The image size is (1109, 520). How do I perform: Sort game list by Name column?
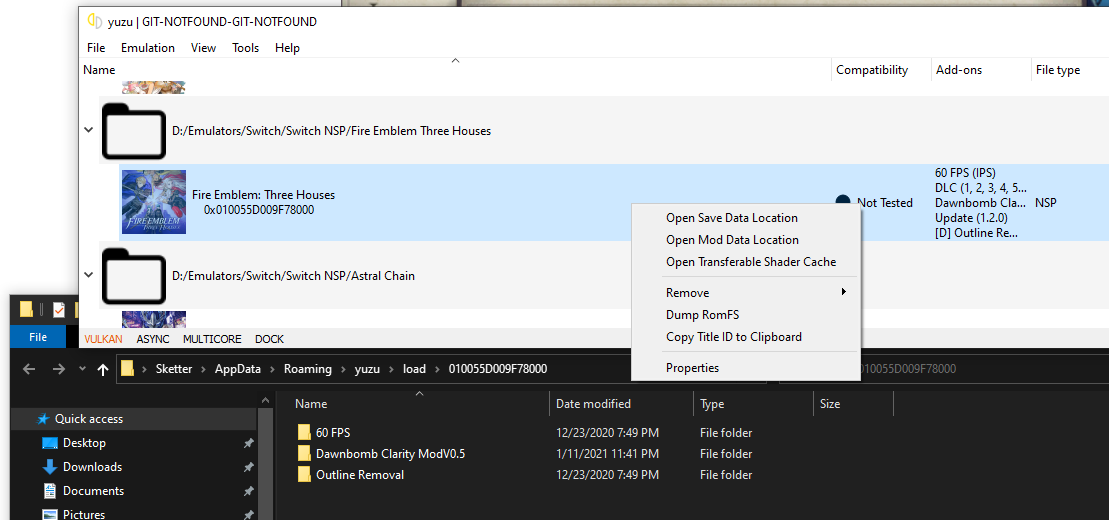point(99,70)
